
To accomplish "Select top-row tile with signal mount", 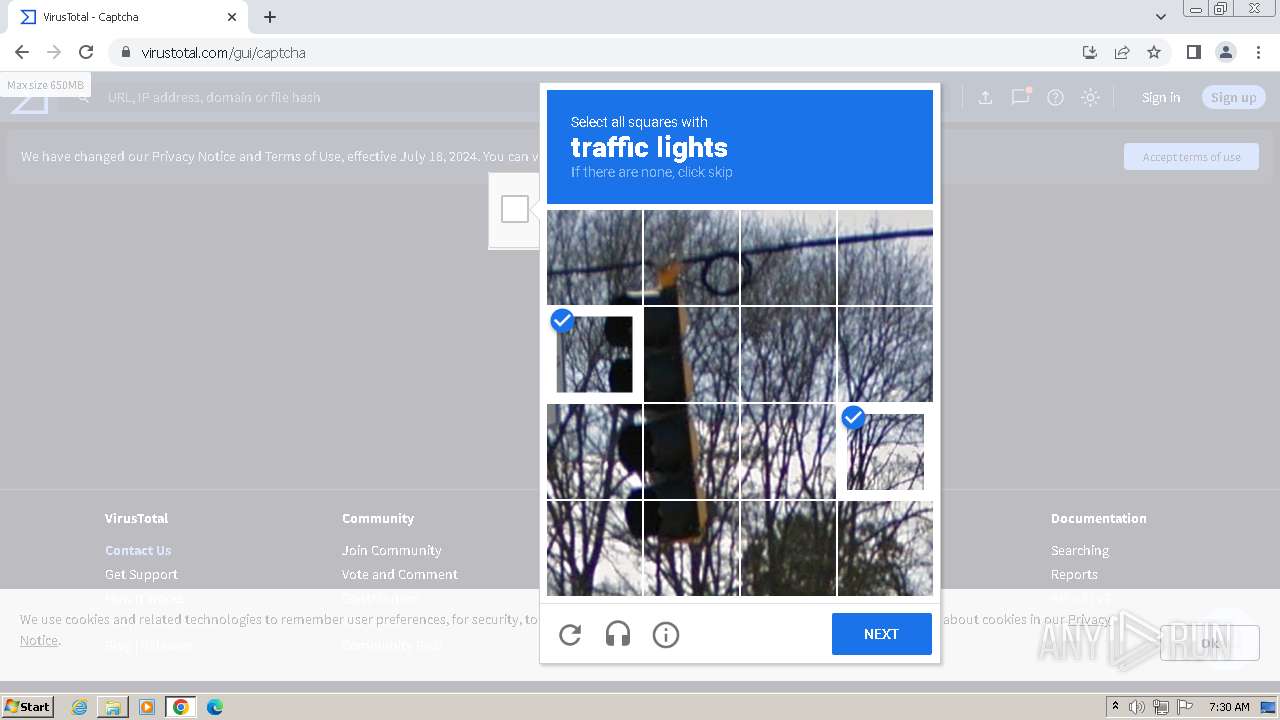I will (x=691, y=257).
